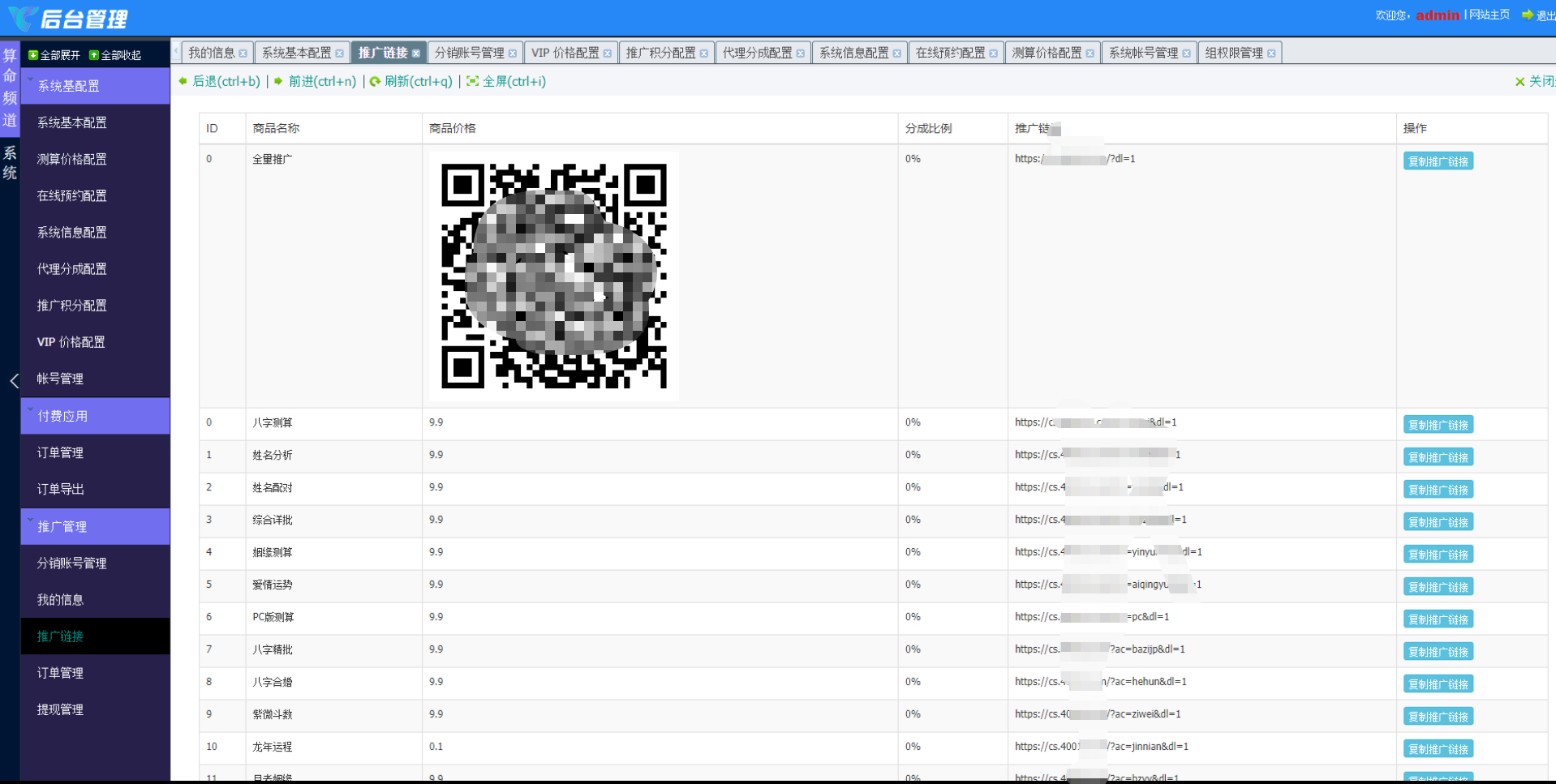Viewport: 1556px width, 784px height.
Task: Collapse the sidebar with the left chevron
Action: point(14,381)
